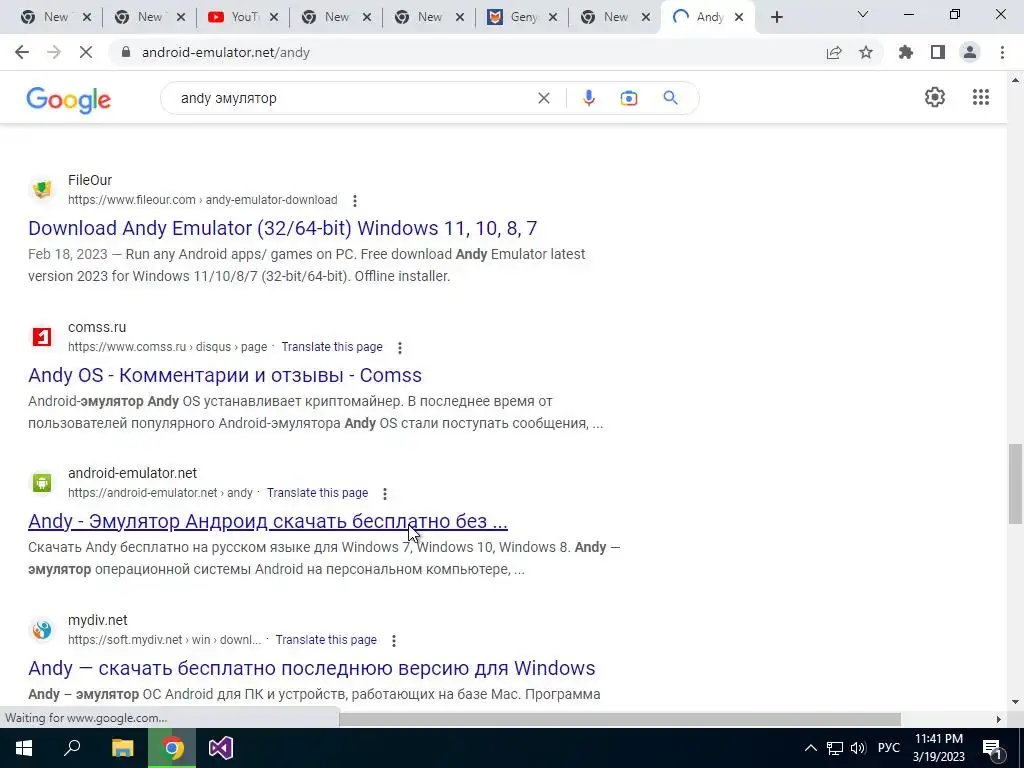Open the Extensions puzzle icon
This screenshot has width=1024, height=768.
(906, 52)
